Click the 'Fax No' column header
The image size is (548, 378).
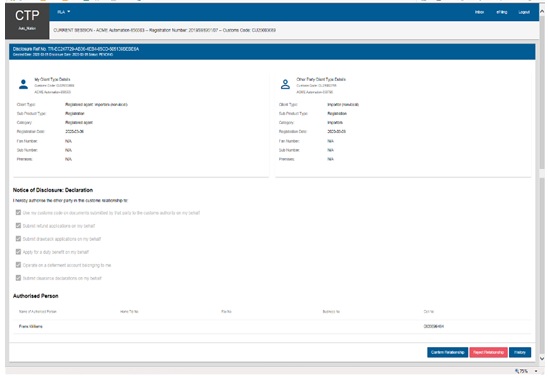click(x=226, y=311)
